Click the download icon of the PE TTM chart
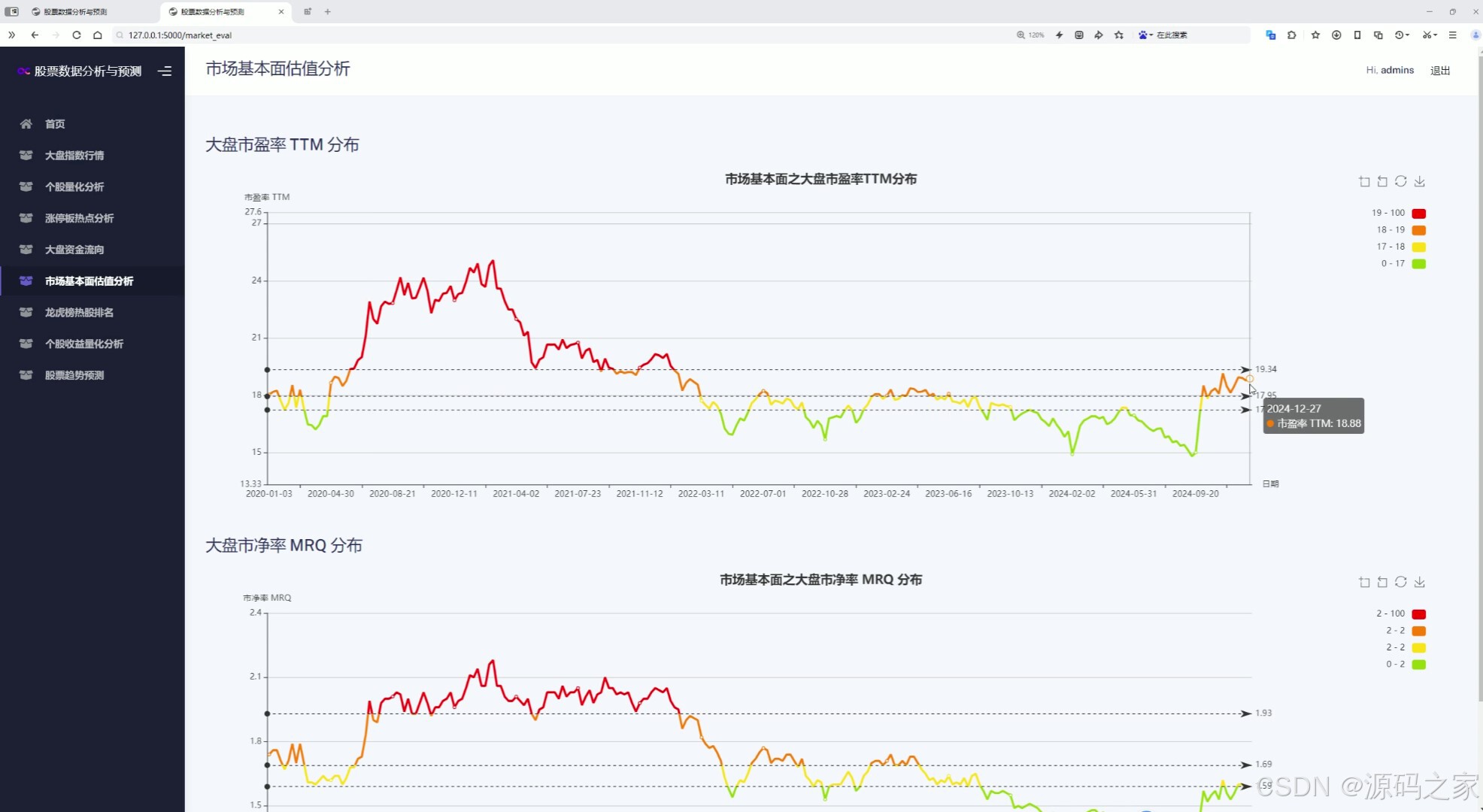This screenshot has width=1483, height=812. (1419, 181)
